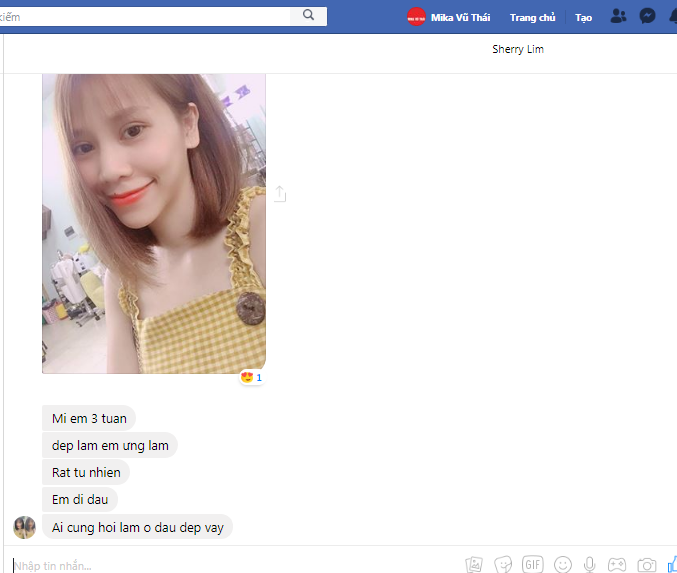Viewport: 677px width, 573px height.
Task: Click the heart-eyes reaction on photo
Action: tap(250, 377)
